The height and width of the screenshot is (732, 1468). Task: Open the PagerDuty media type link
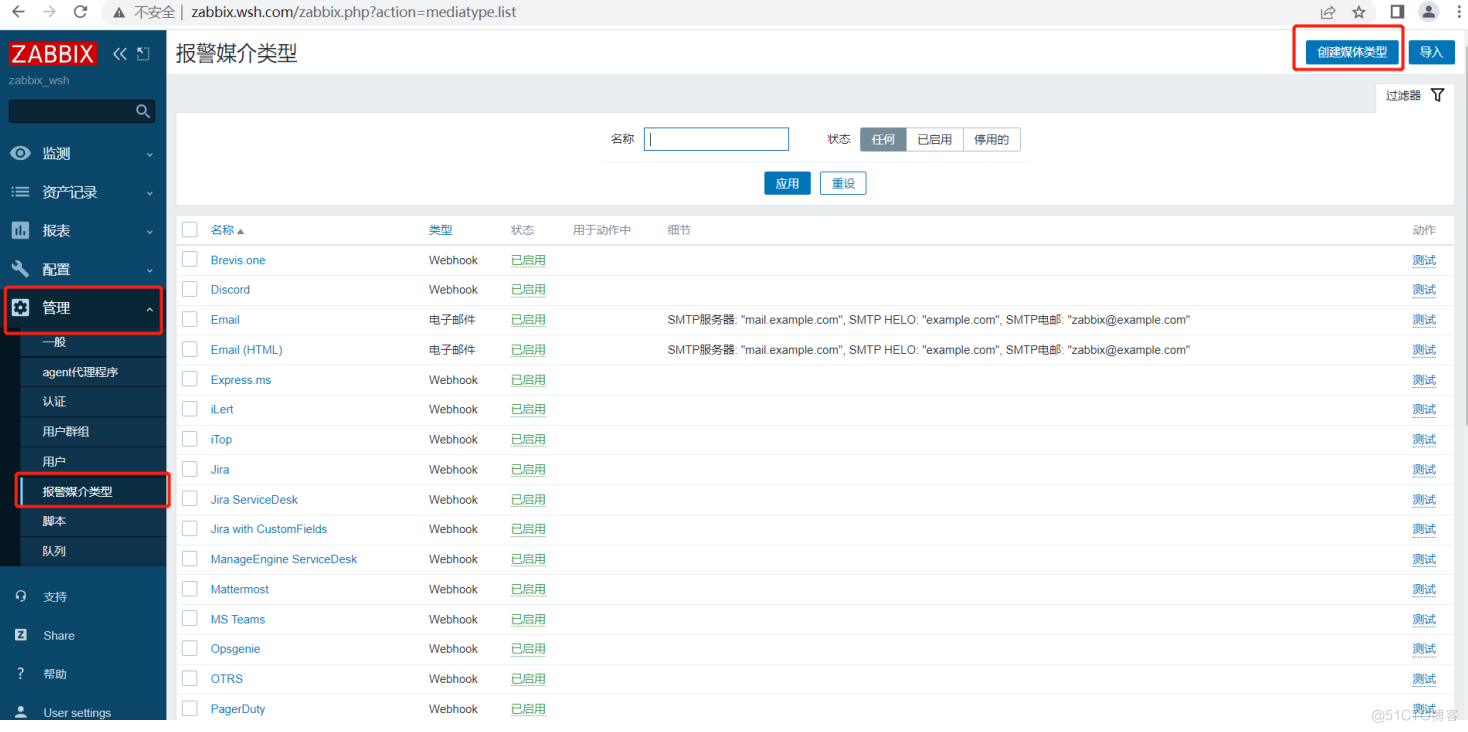[x=238, y=709]
